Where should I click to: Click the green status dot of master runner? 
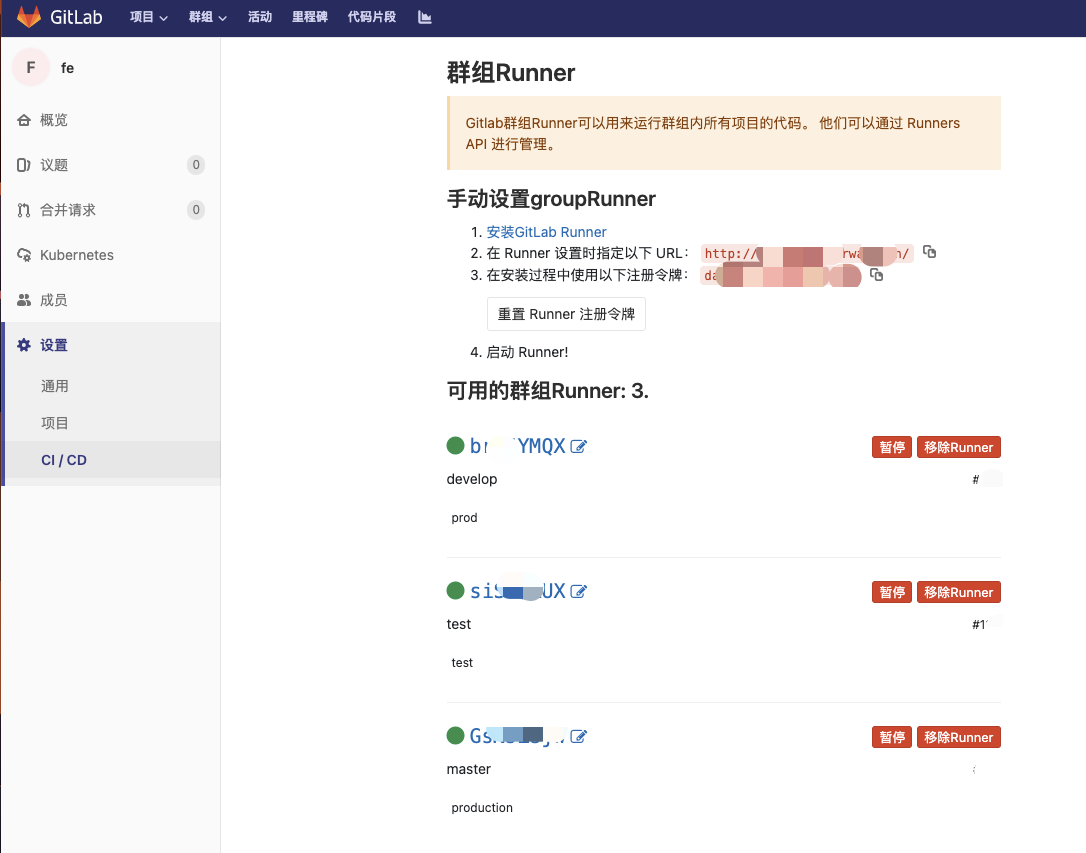click(x=455, y=735)
